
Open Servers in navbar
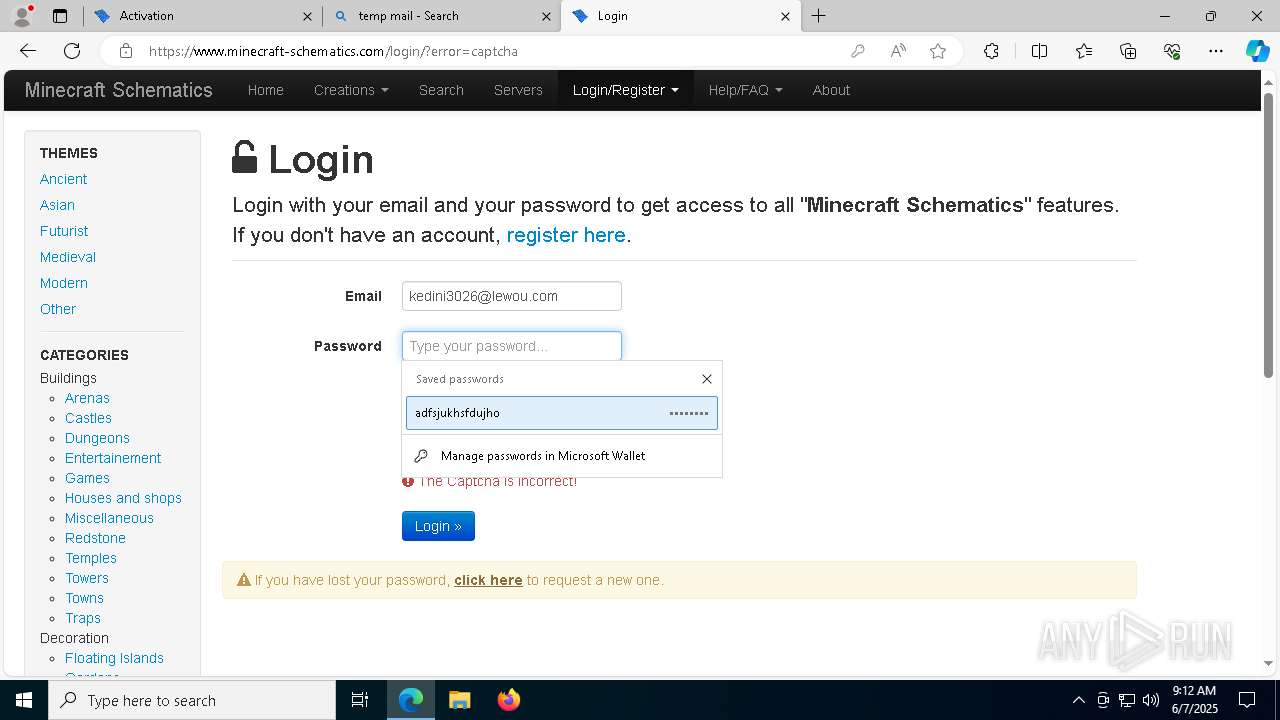point(518,90)
